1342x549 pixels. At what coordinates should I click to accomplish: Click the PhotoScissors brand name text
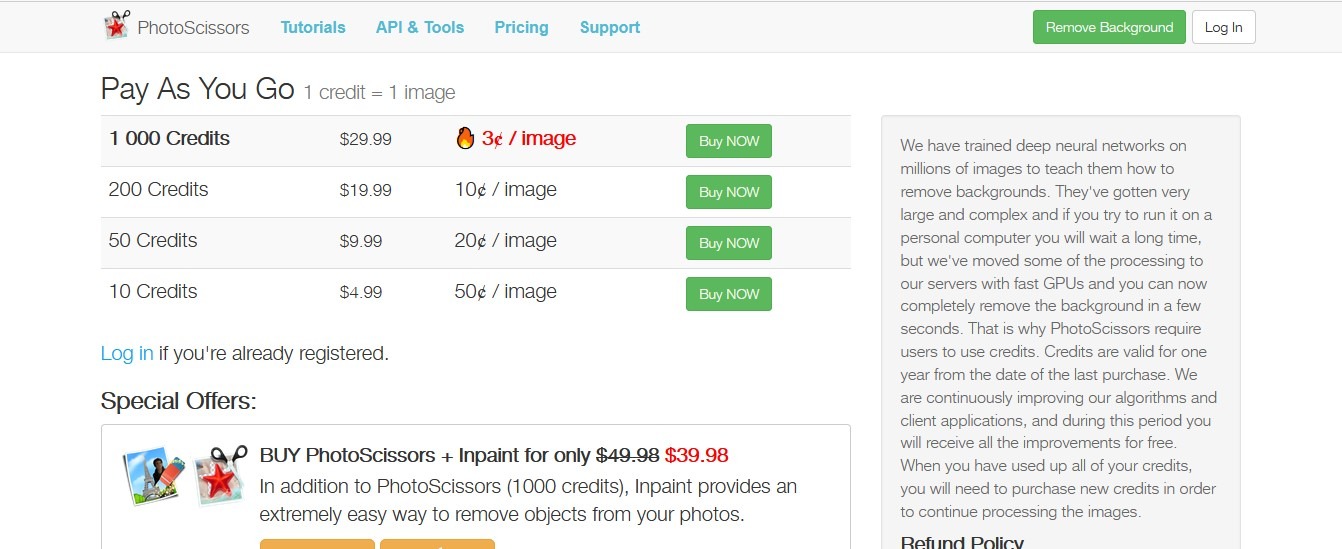click(x=193, y=27)
